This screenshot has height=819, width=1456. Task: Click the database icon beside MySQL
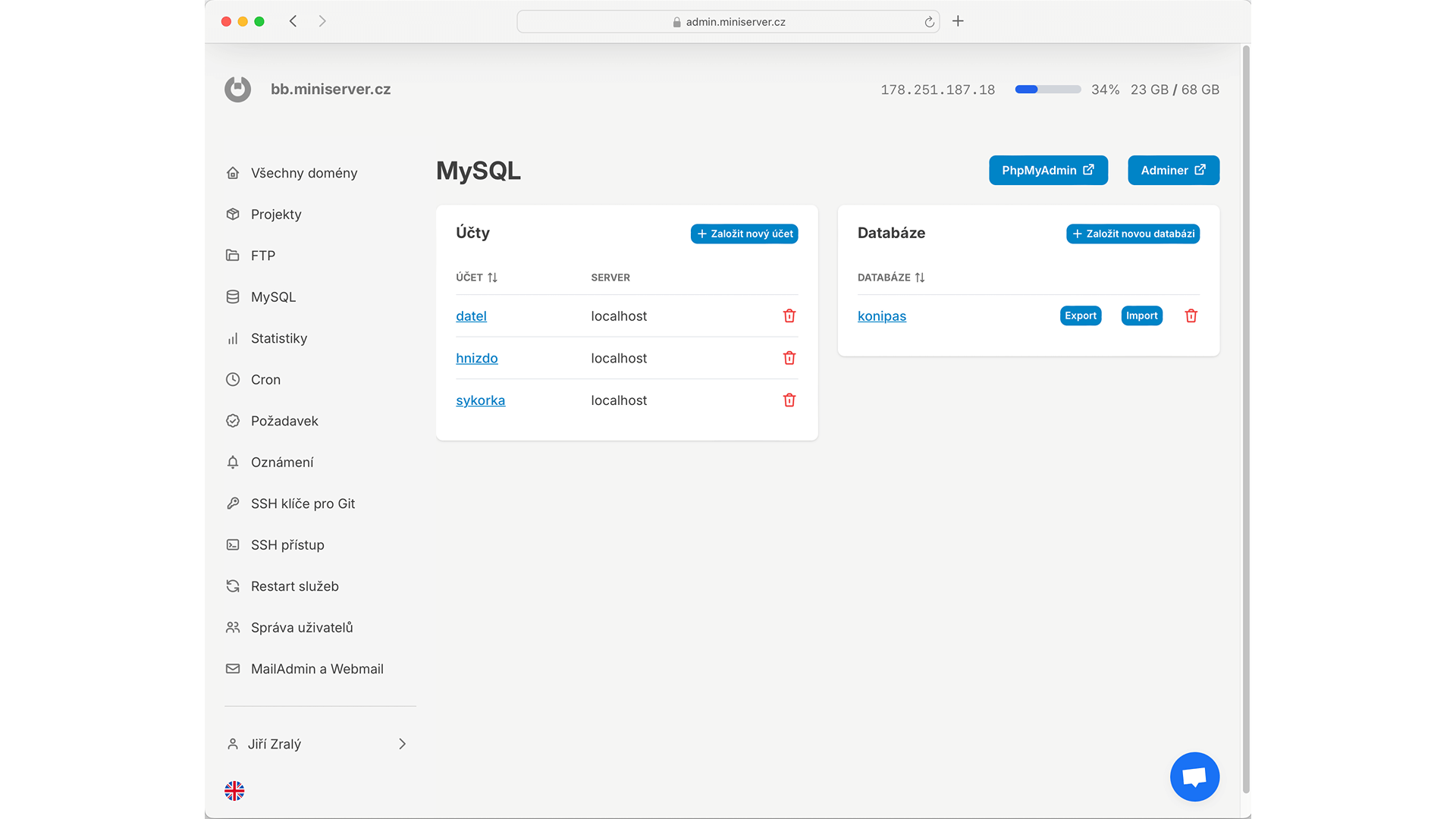tap(233, 297)
